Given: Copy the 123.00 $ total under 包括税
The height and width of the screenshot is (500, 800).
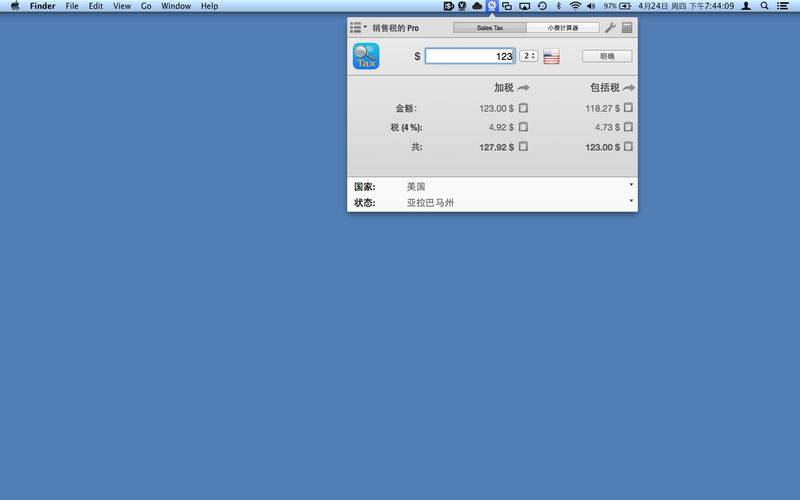Looking at the screenshot, I should pyautogui.click(x=628, y=146).
